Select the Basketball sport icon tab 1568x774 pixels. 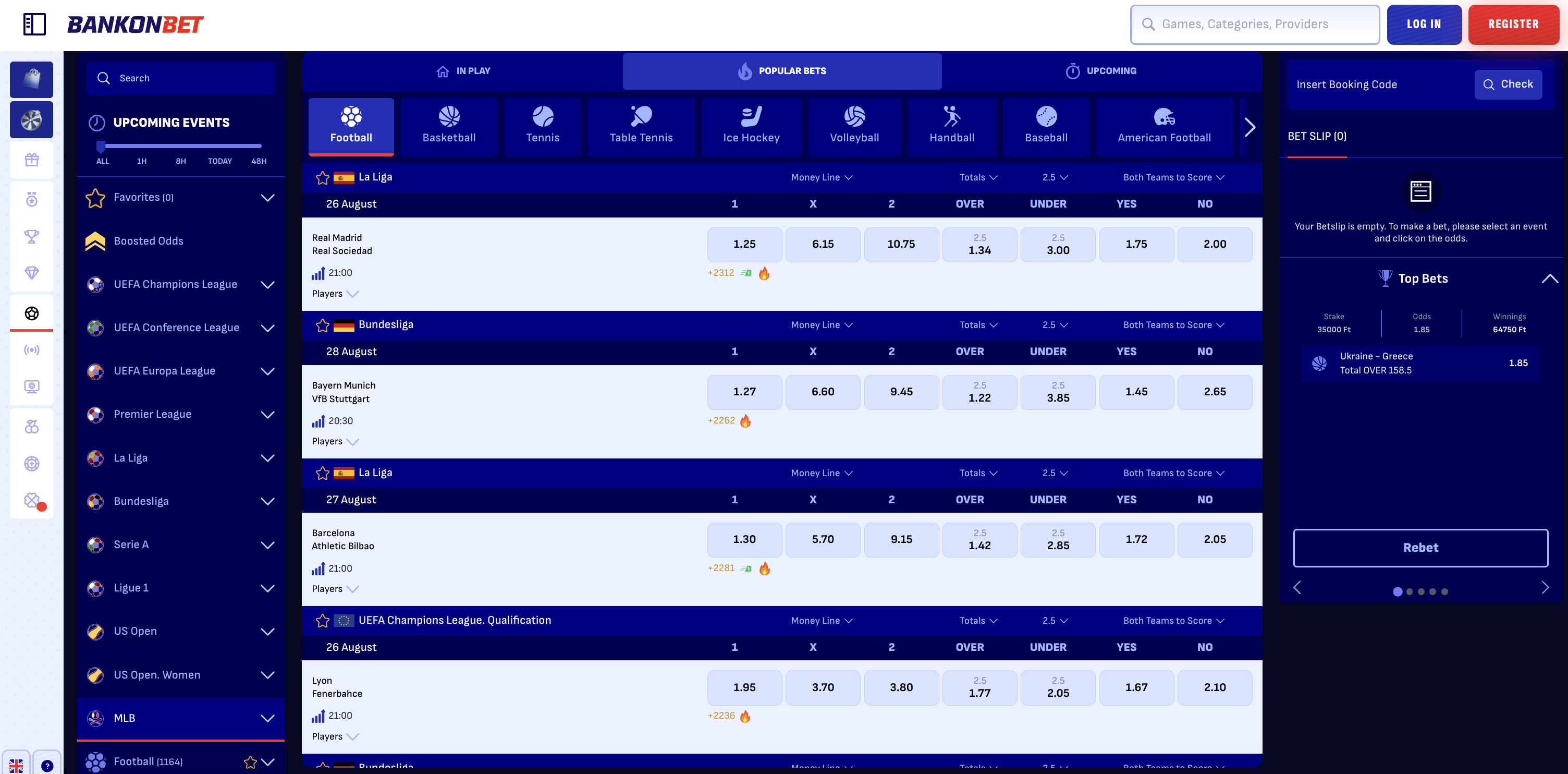click(449, 126)
